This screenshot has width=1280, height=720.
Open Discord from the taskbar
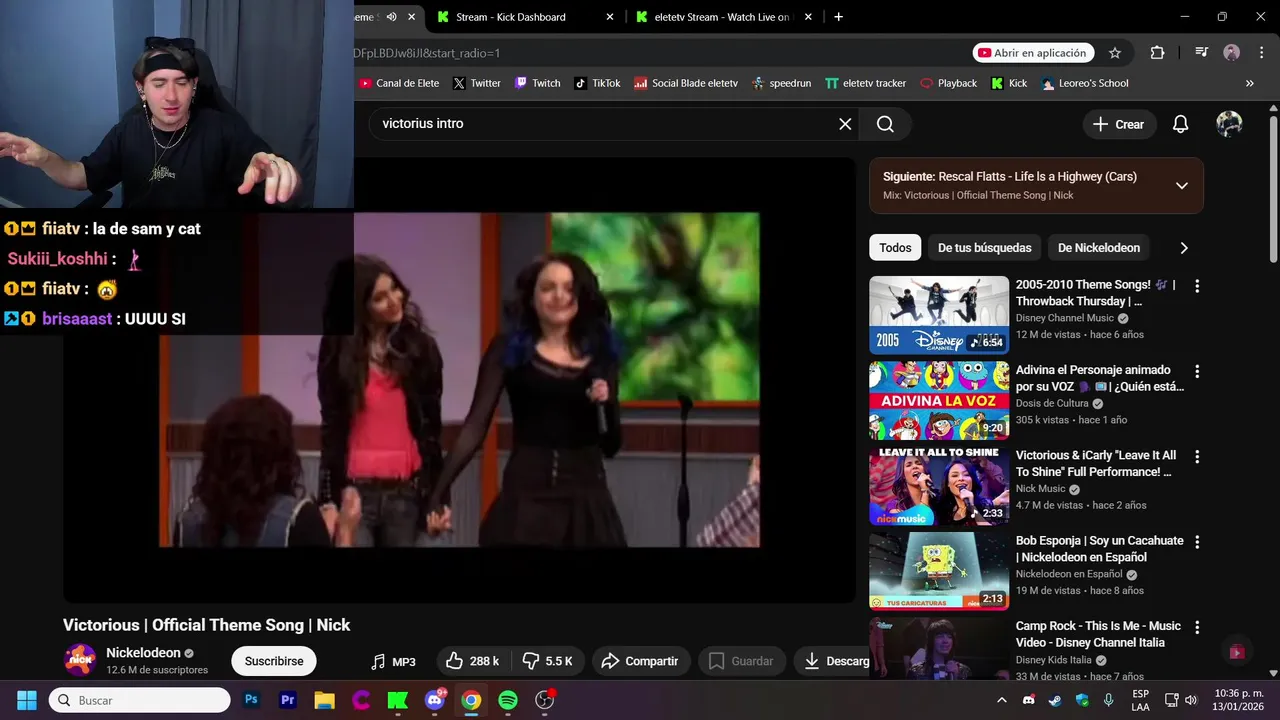[x=434, y=700]
